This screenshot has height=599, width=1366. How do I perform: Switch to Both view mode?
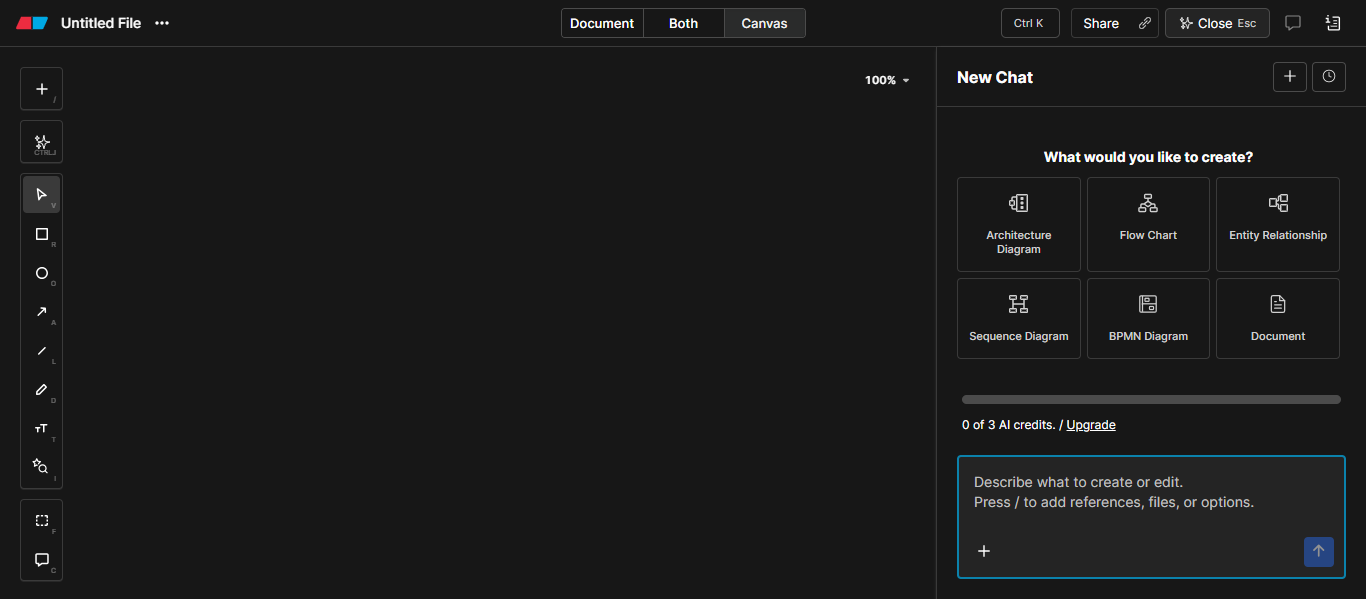(x=684, y=23)
